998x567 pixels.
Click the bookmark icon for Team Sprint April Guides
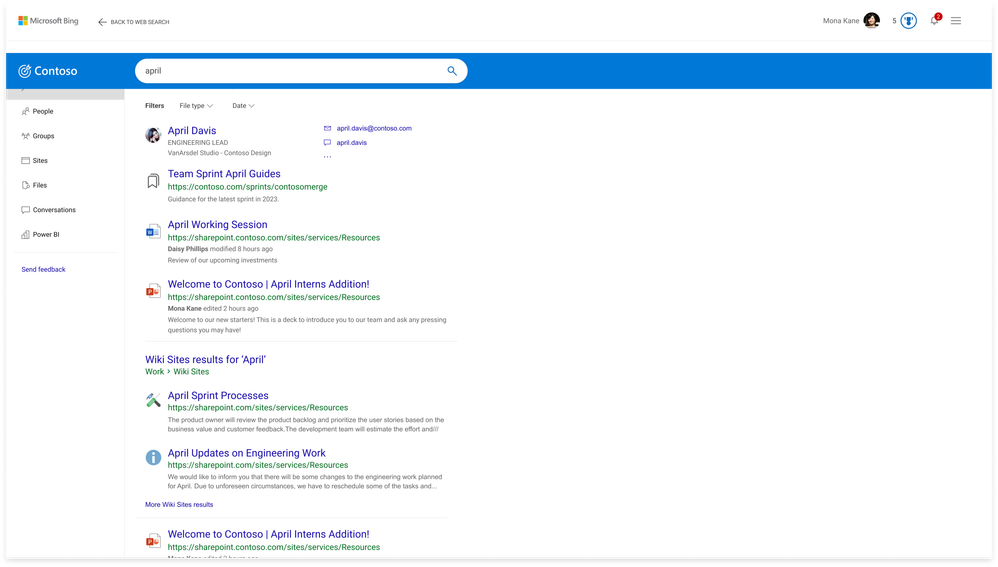click(153, 181)
